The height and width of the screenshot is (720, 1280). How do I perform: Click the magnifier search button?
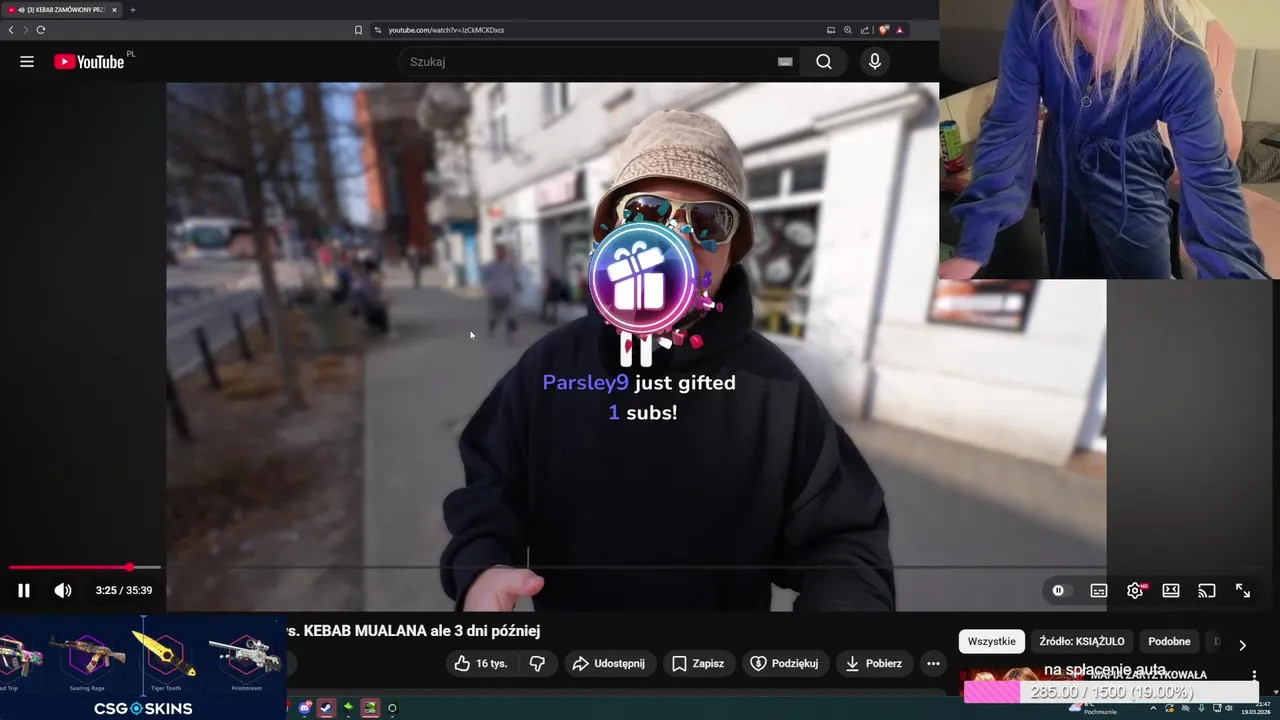[x=824, y=62]
